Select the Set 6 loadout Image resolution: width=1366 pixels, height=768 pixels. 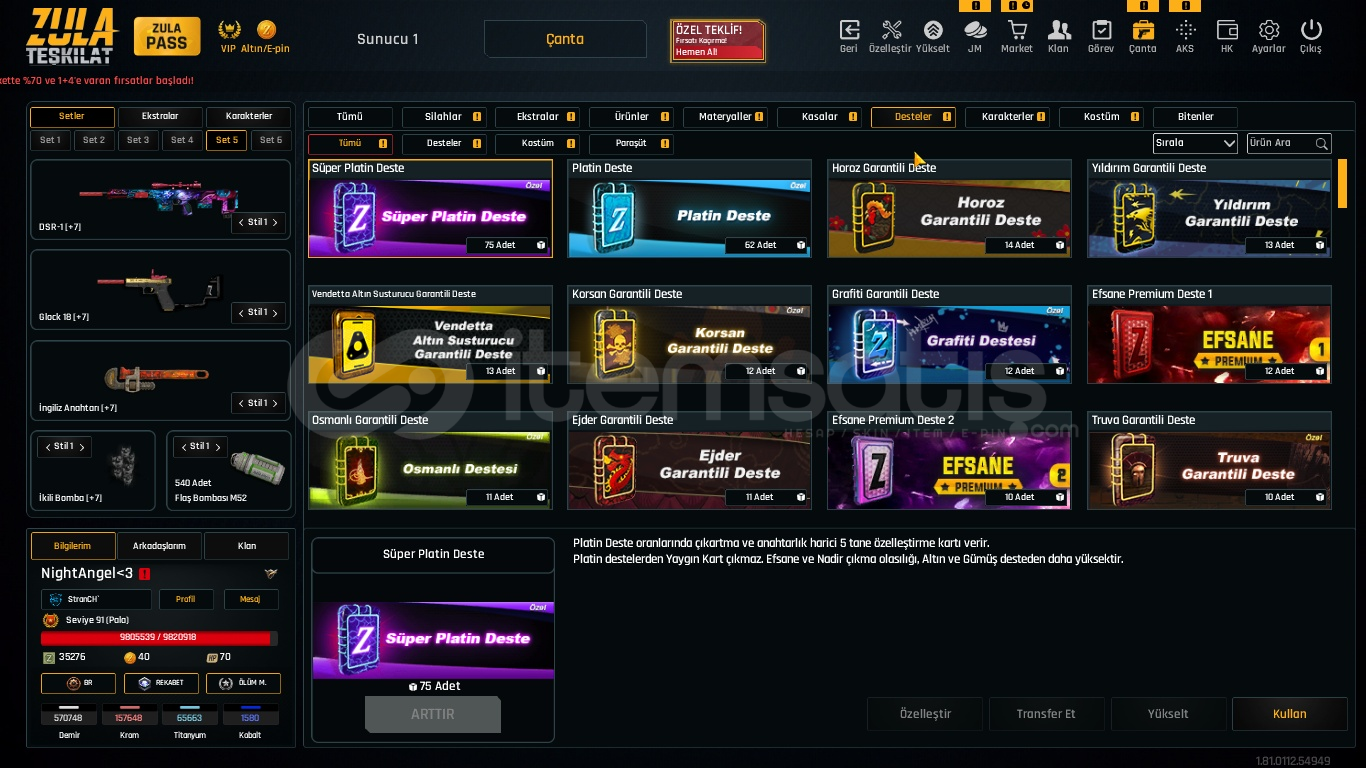point(271,140)
